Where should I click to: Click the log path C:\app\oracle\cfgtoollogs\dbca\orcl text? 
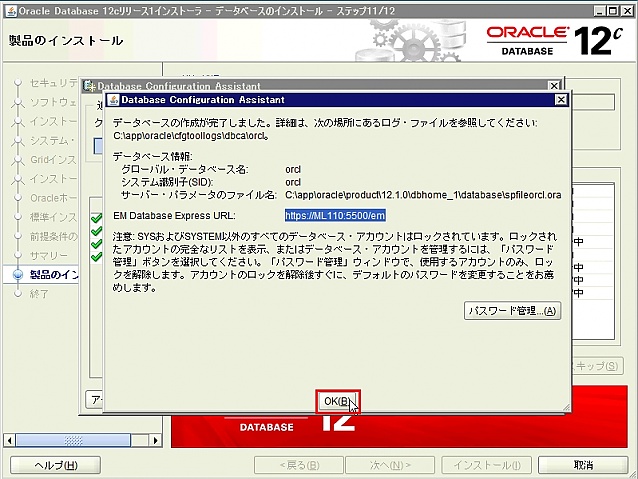coord(190,136)
